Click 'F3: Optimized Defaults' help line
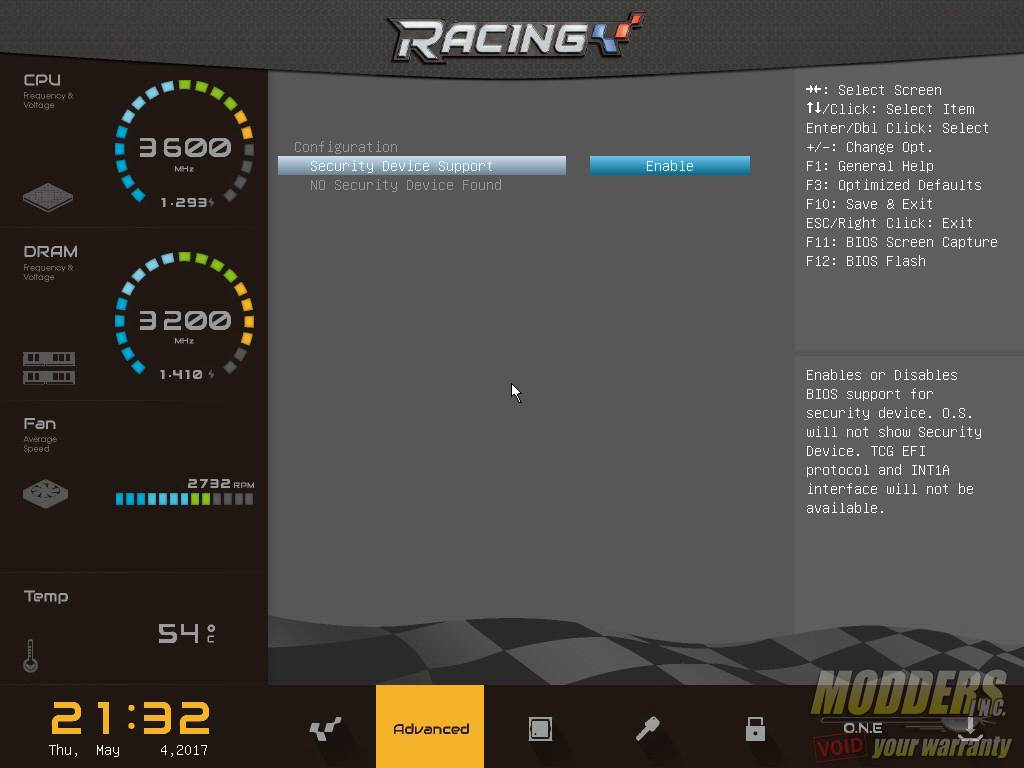This screenshot has height=768, width=1024. click(893, 185)
